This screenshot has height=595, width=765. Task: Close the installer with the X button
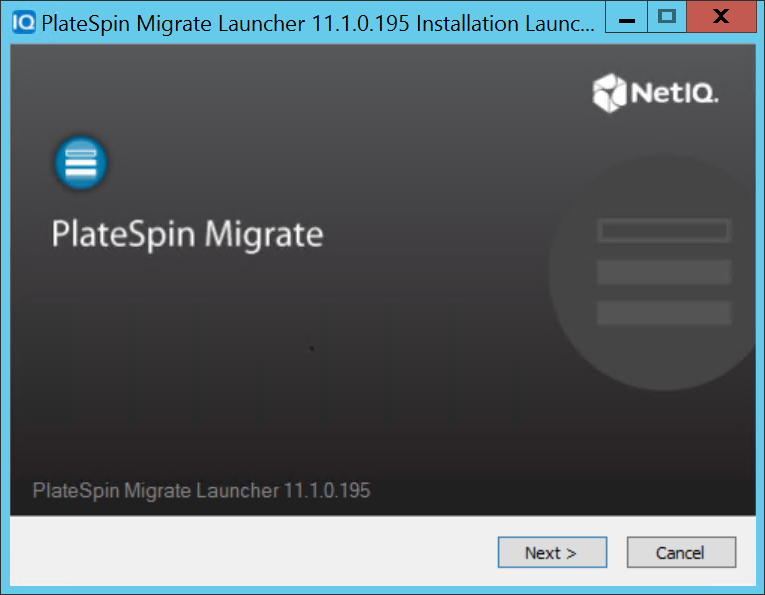(x=721, y=17)
